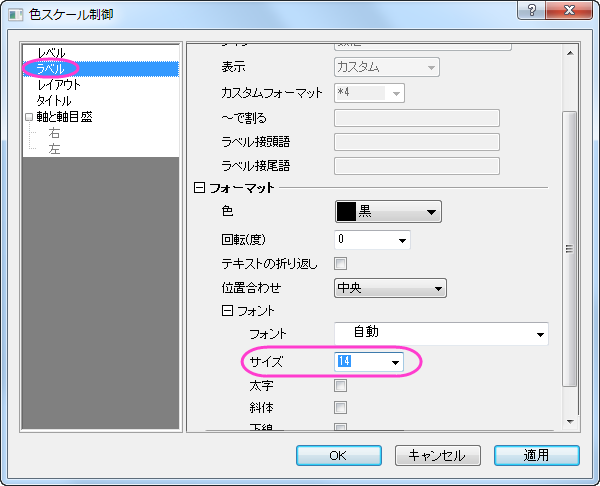Click the 適用 button

[x=536, y=455]
